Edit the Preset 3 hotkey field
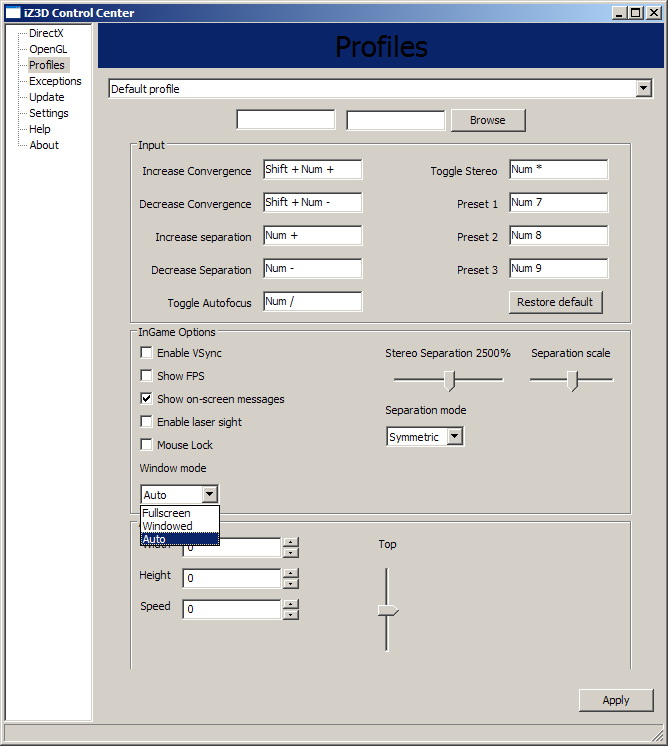The image size is (668, 746). coord(559,268)
